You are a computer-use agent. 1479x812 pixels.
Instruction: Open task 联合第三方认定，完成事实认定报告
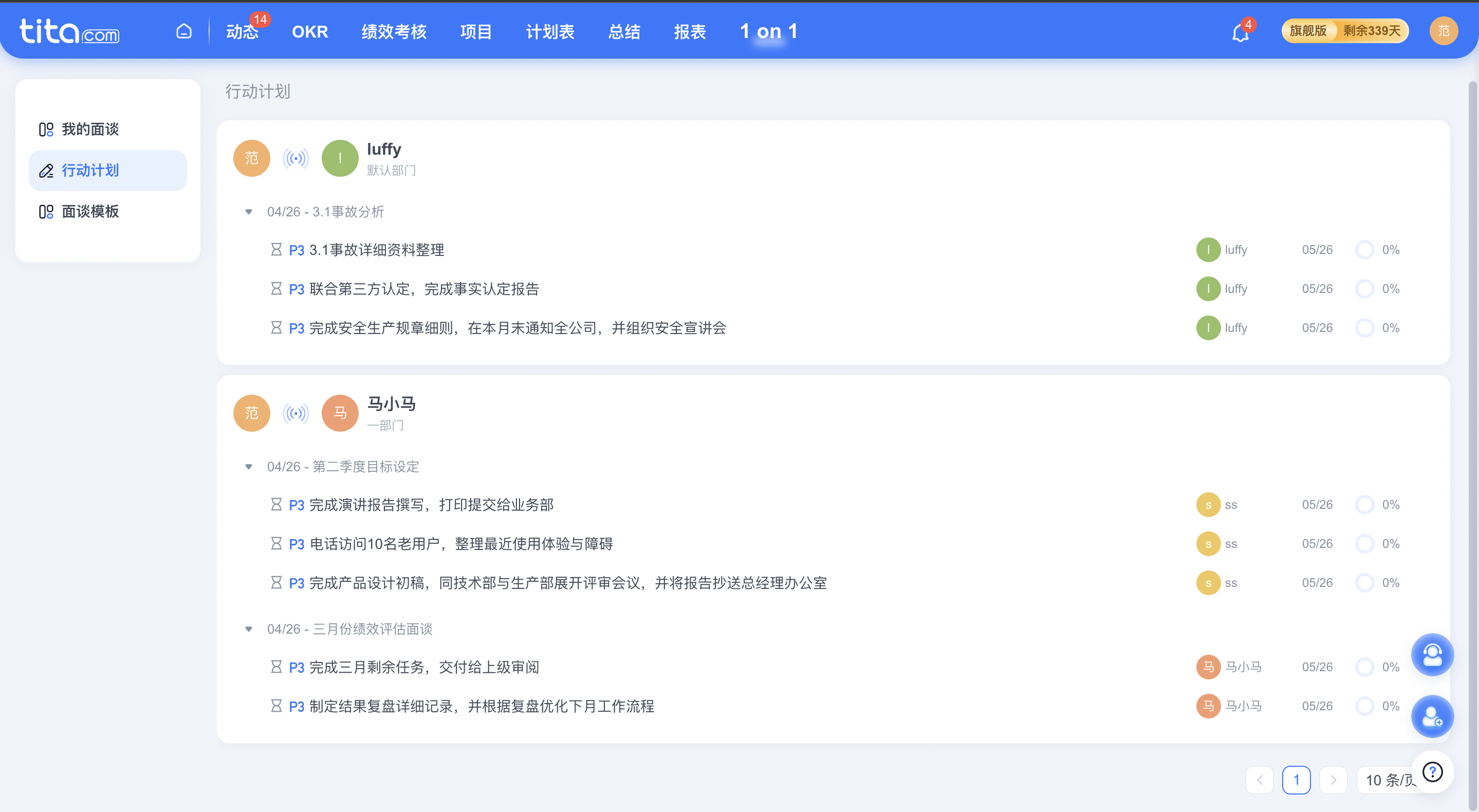(424, 289)
